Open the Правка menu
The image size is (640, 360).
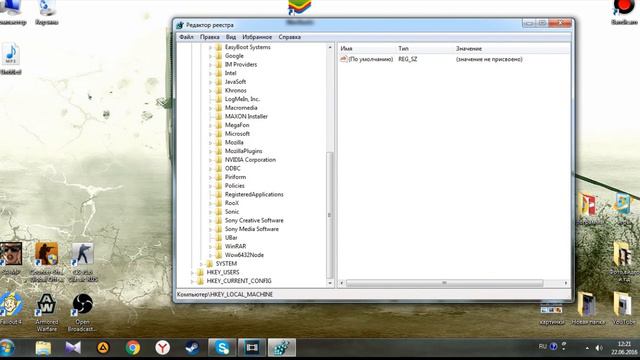209,37
